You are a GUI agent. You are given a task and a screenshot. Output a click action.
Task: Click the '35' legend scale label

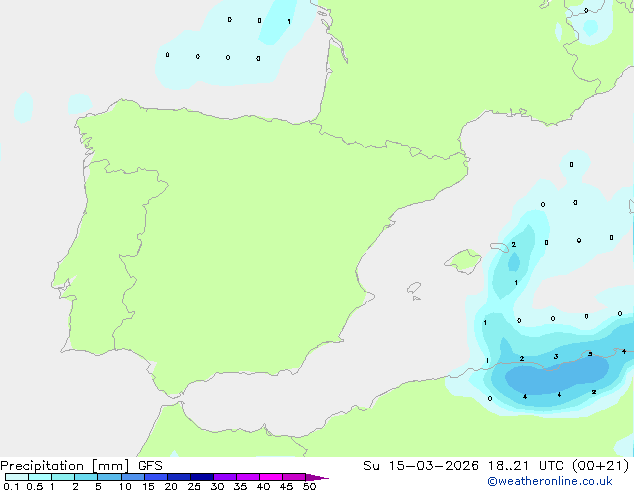tap(240, 486)
